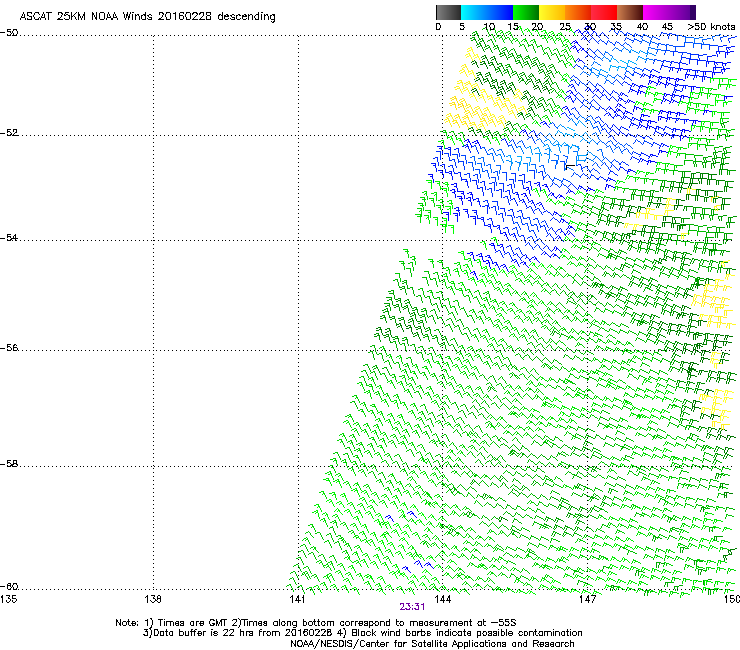Click the gray 0-5 knots legend swatch

click(448, 12)
